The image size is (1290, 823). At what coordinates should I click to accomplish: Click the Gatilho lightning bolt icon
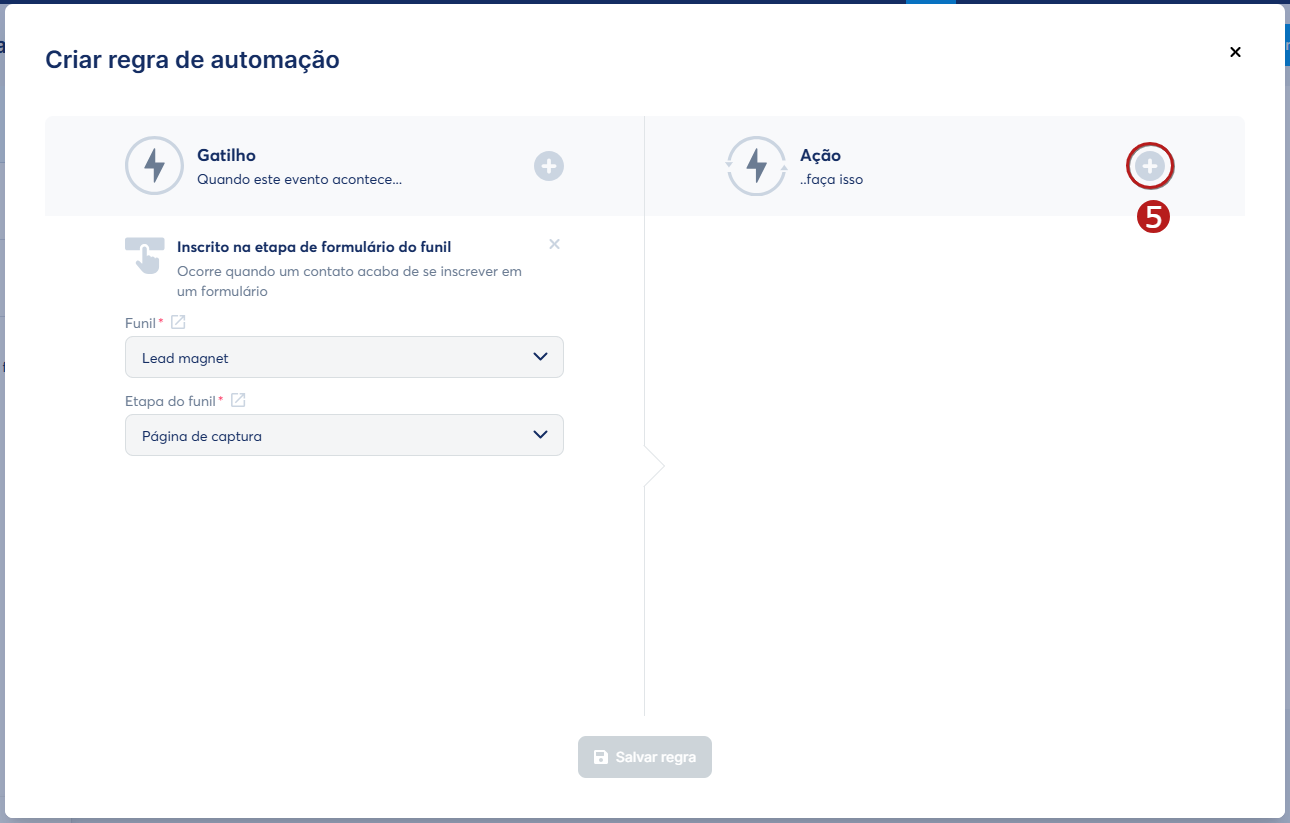(154, 166)
